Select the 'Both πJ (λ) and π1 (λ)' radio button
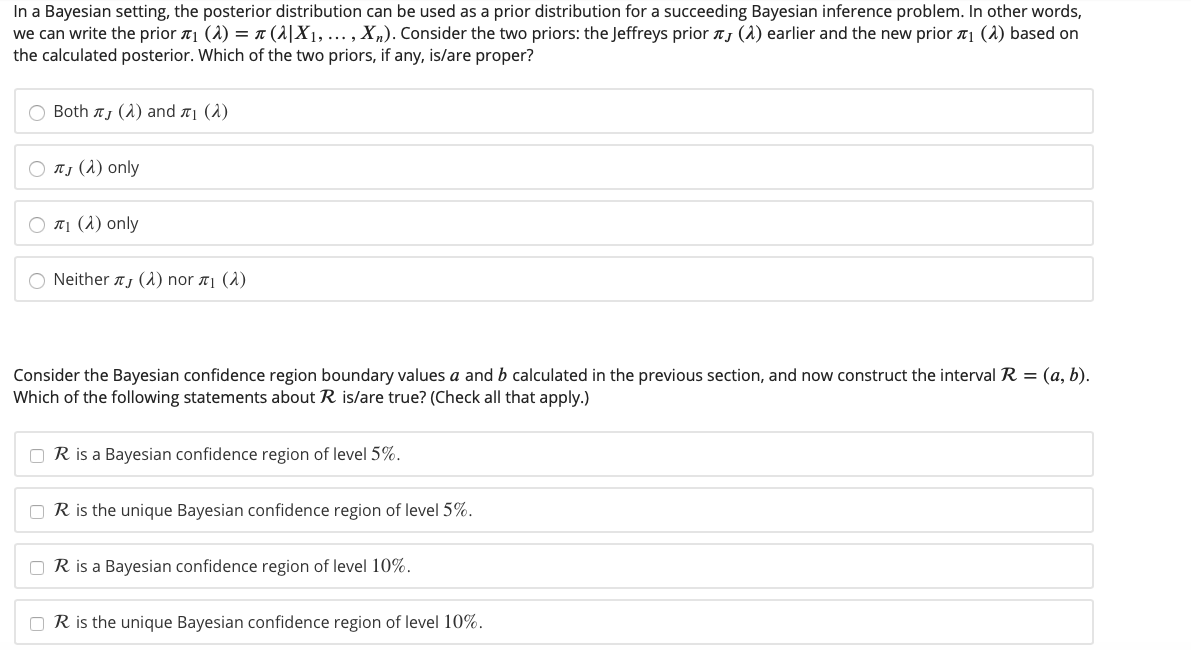Image resolution: width=1191 pixels, height=650 pixels. (x=37, y=111)
